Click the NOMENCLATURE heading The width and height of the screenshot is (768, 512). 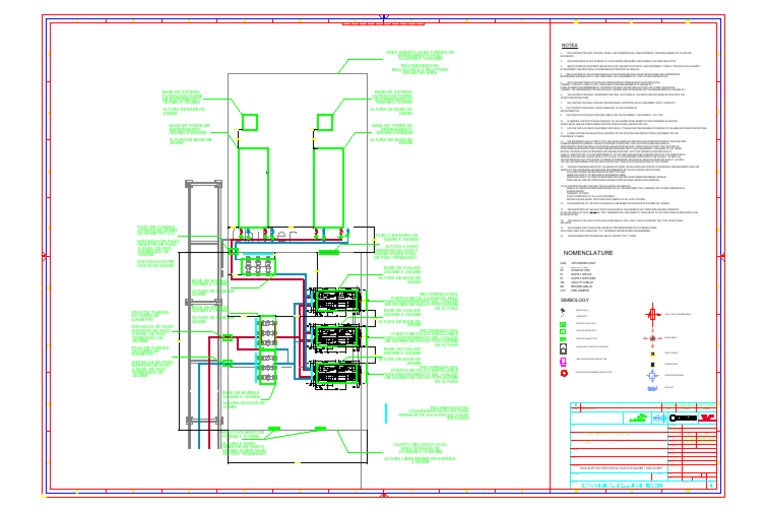(x=588, y=253)
